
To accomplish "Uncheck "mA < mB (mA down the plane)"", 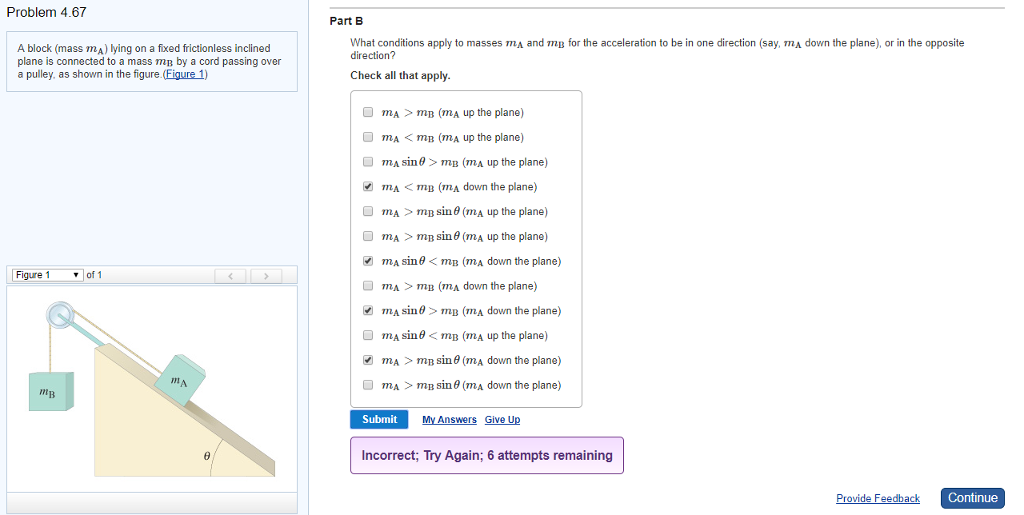I will [x=368, y=187].
